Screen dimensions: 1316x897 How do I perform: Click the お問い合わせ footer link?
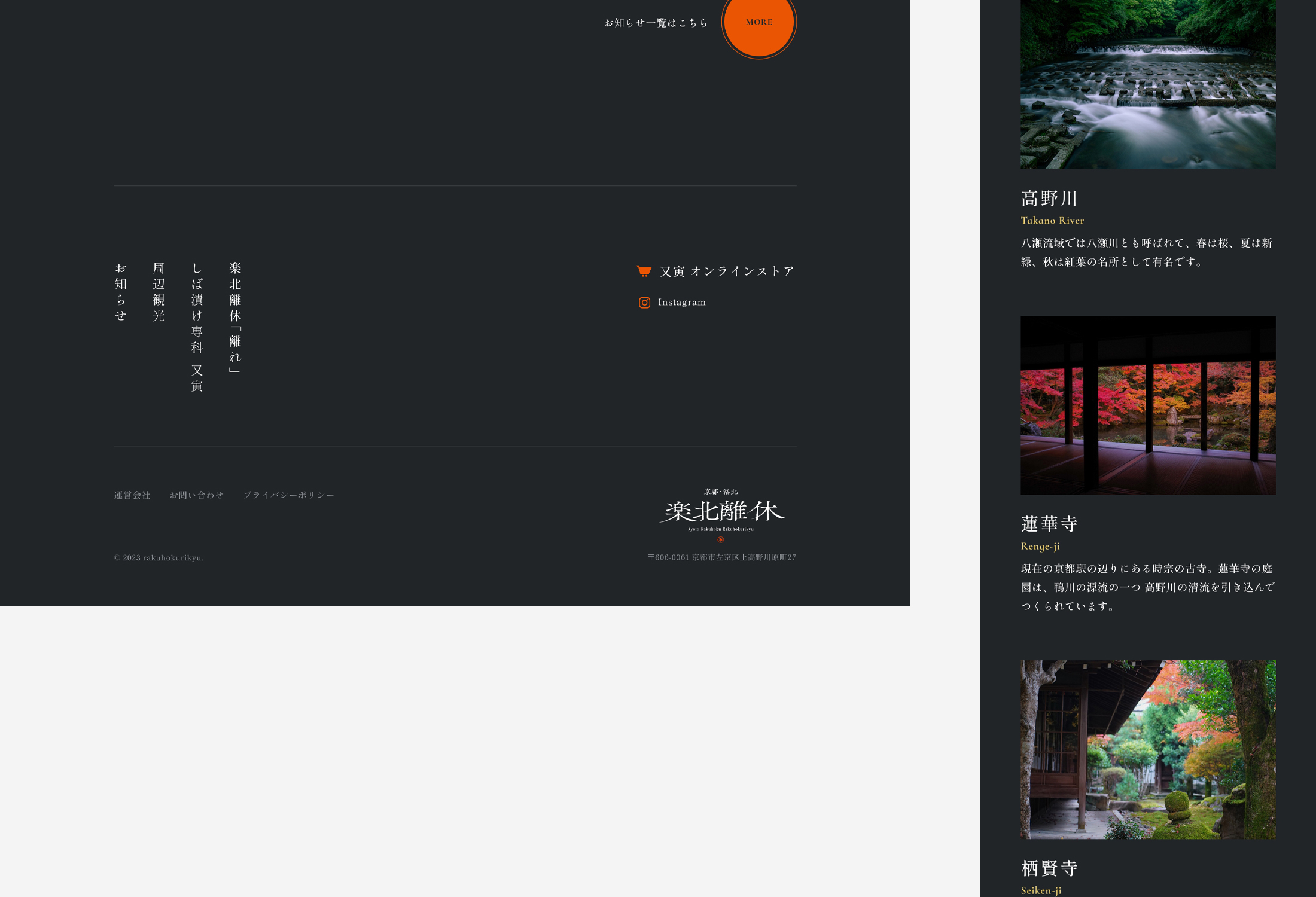[x=196, y=495]
